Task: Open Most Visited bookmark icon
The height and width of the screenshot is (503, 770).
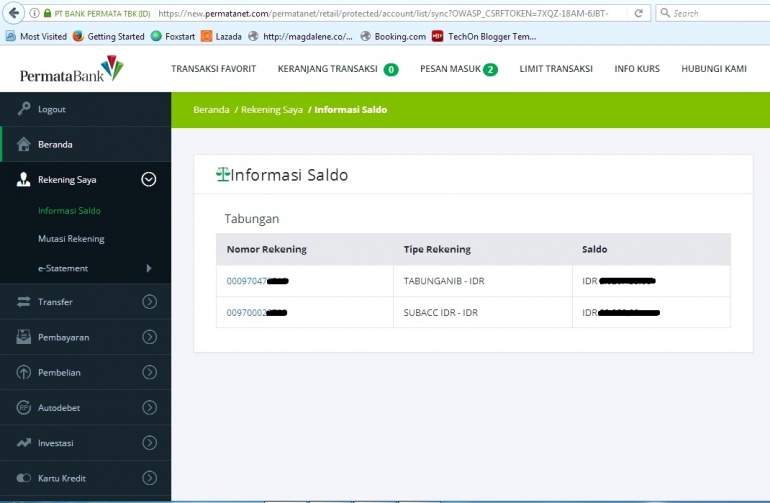Action: point(11,36)
